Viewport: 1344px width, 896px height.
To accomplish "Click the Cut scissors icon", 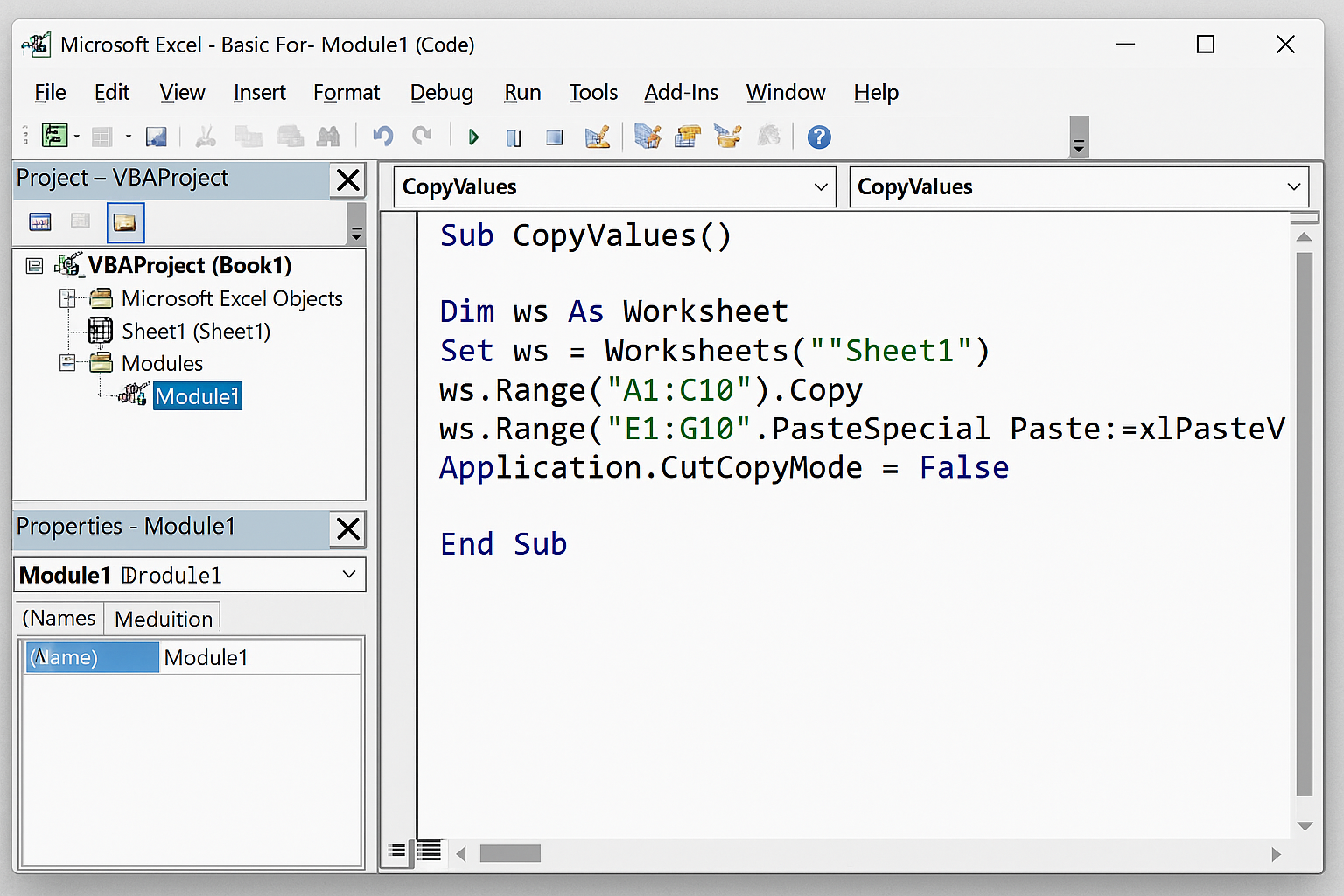I will click(x=206, y=136).
